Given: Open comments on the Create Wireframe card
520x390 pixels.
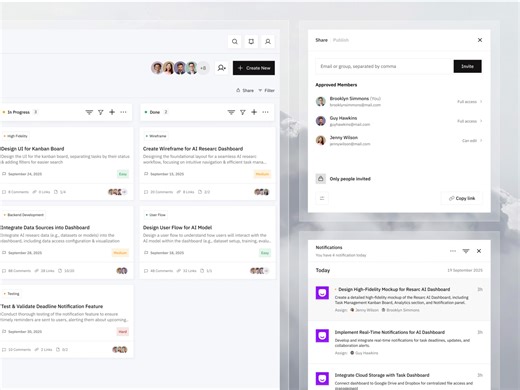Looking at the screenshot, I should 158,192.
